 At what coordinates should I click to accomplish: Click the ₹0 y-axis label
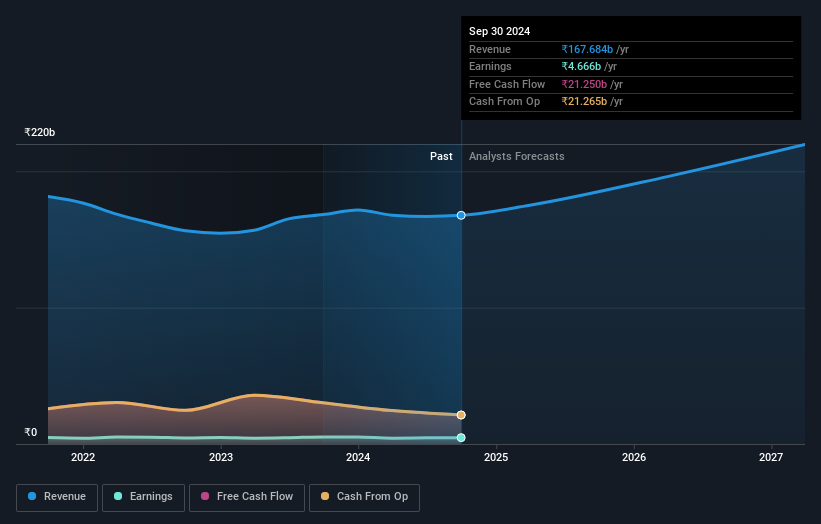coord(31,432)
